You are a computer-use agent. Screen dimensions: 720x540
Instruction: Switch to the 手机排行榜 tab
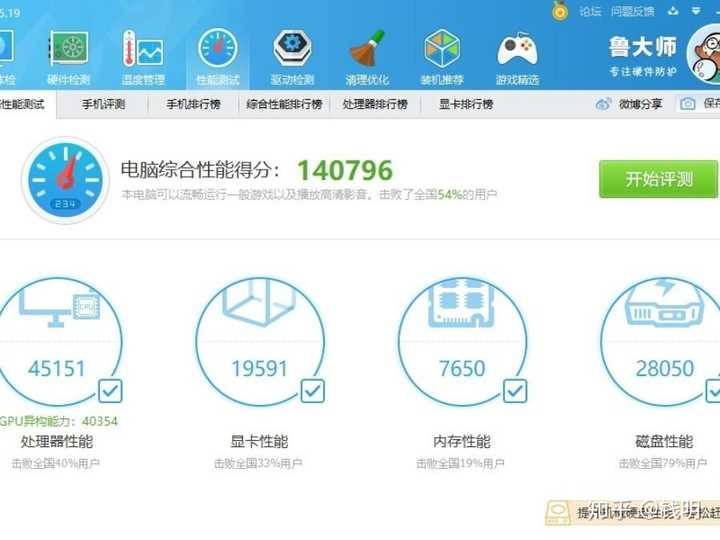click(x=193, y=104)
